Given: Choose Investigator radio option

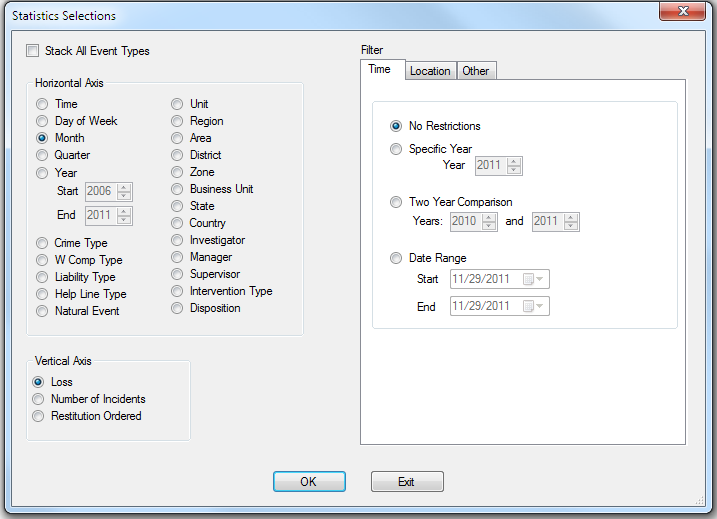Looking at the screenshot, I should (x=177, y=240).
